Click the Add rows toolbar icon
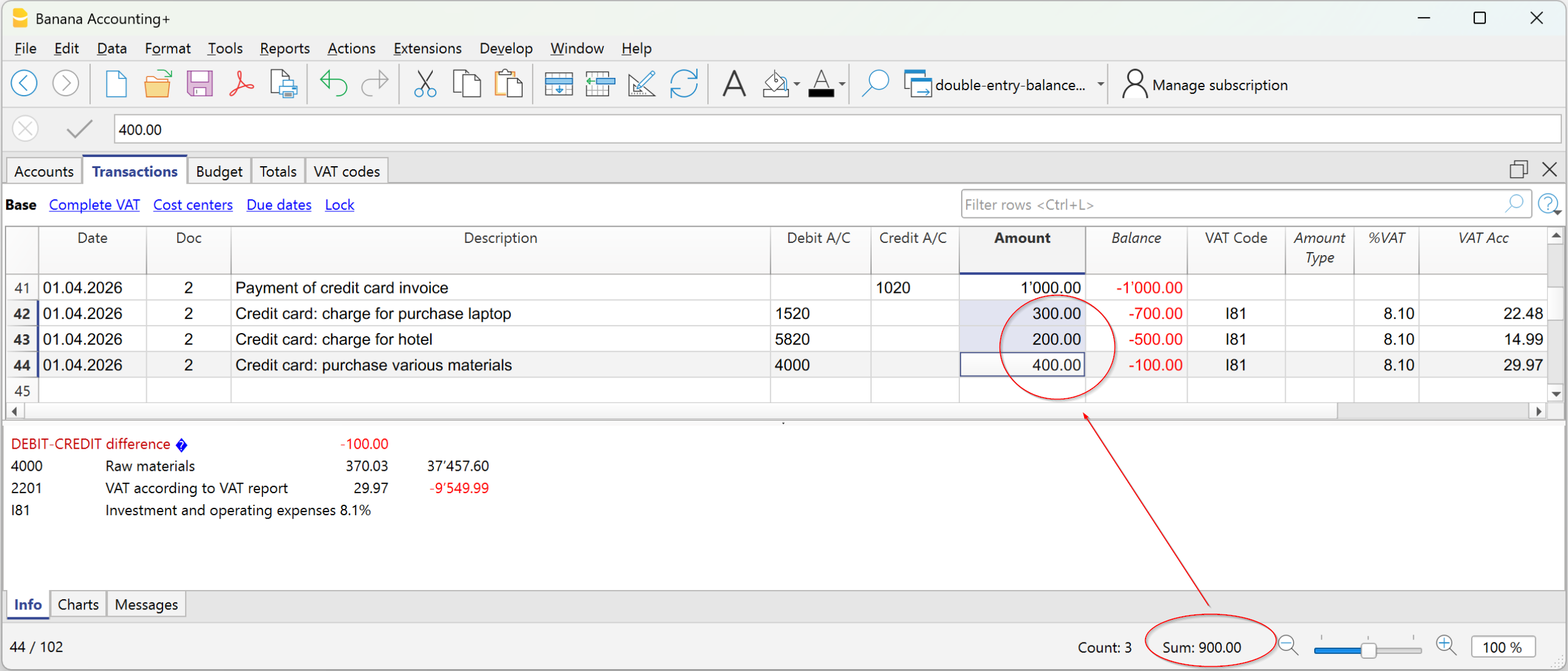The image size is (1568, 671). [558, 84]
